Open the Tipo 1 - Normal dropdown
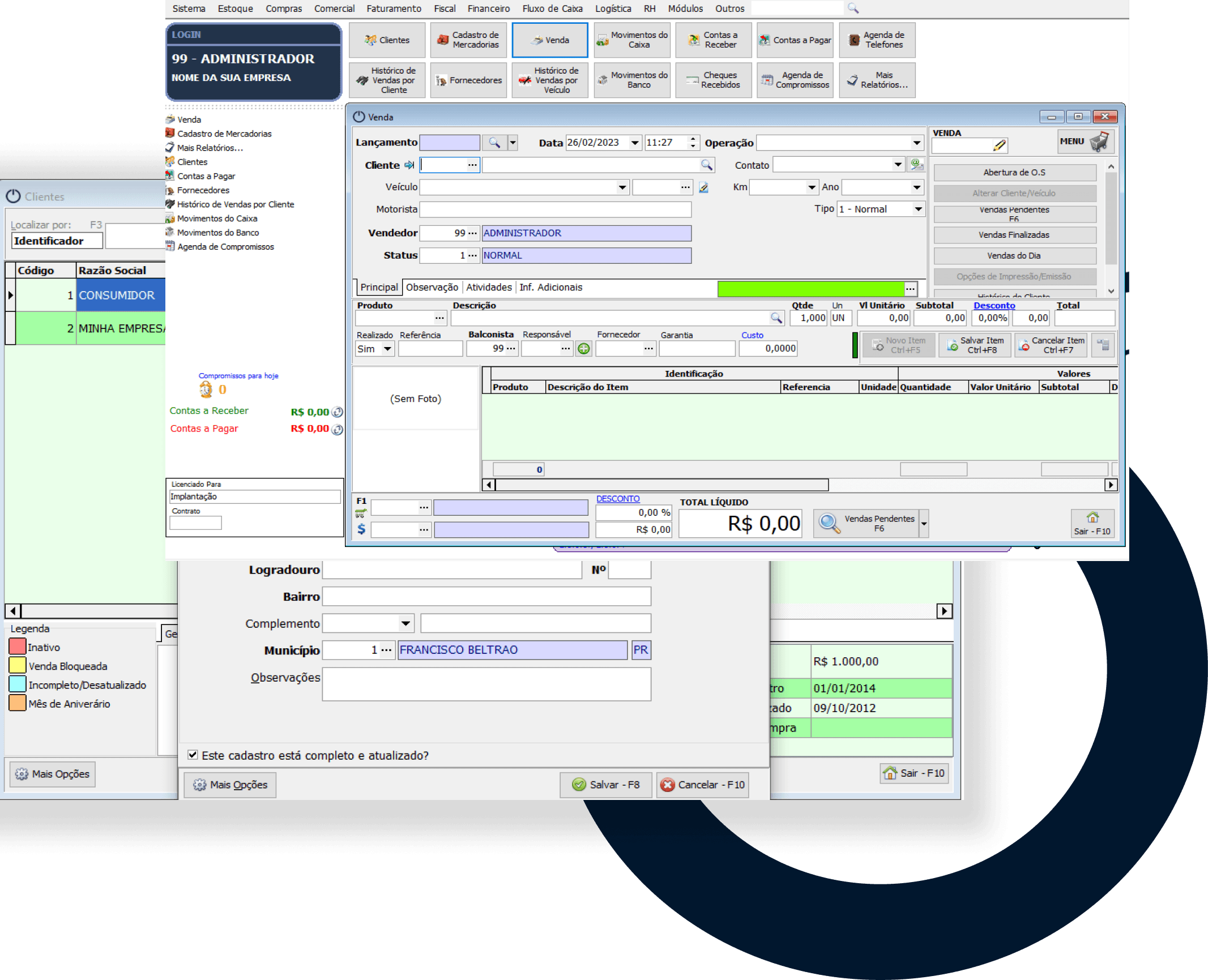The image size is (1208, 980). (x=917, y=209)
